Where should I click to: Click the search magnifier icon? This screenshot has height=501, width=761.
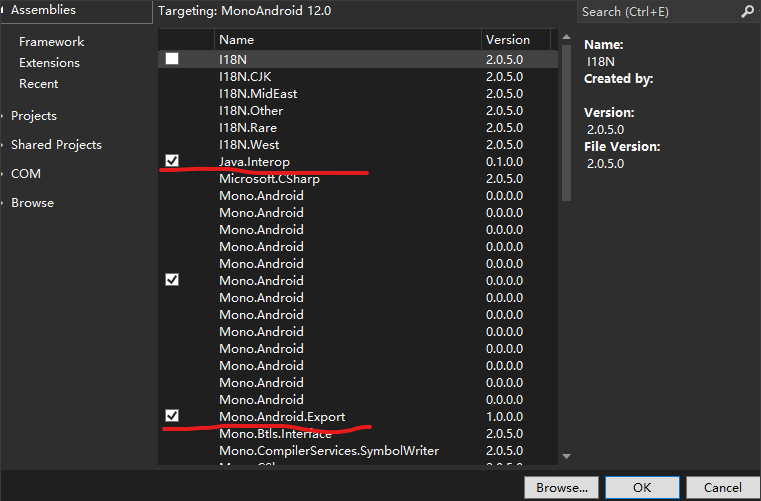pos(748,12)
